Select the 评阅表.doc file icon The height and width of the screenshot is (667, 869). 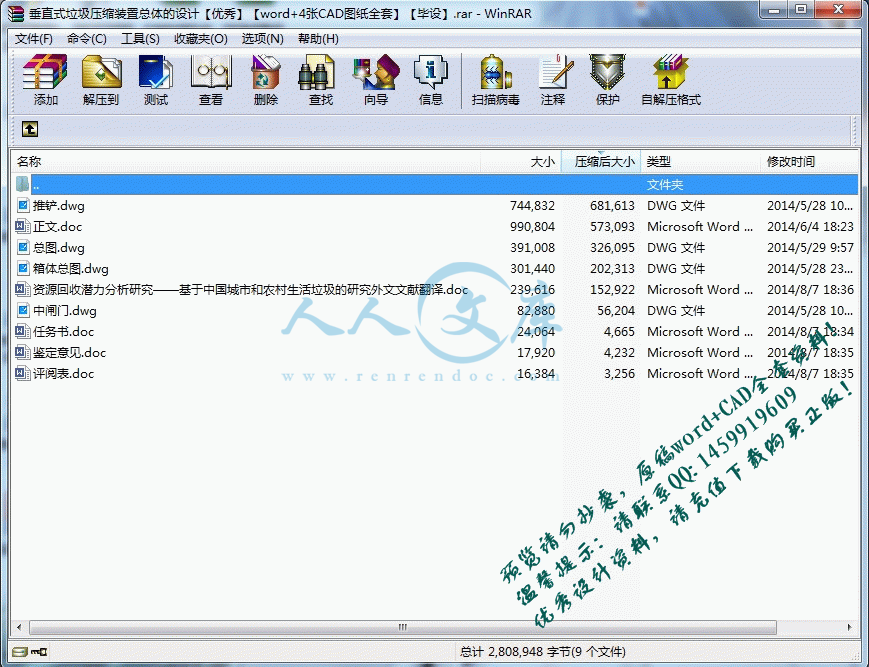pyautogui.click(x=22, y=373)
